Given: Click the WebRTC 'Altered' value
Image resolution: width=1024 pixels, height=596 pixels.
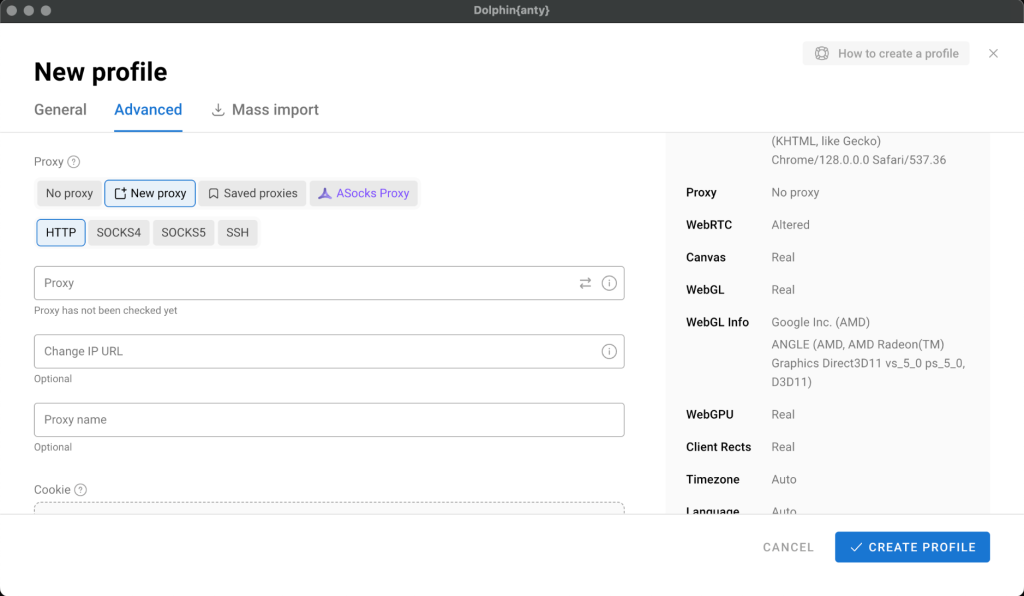Looking at the screenshot, I should 790,225.
